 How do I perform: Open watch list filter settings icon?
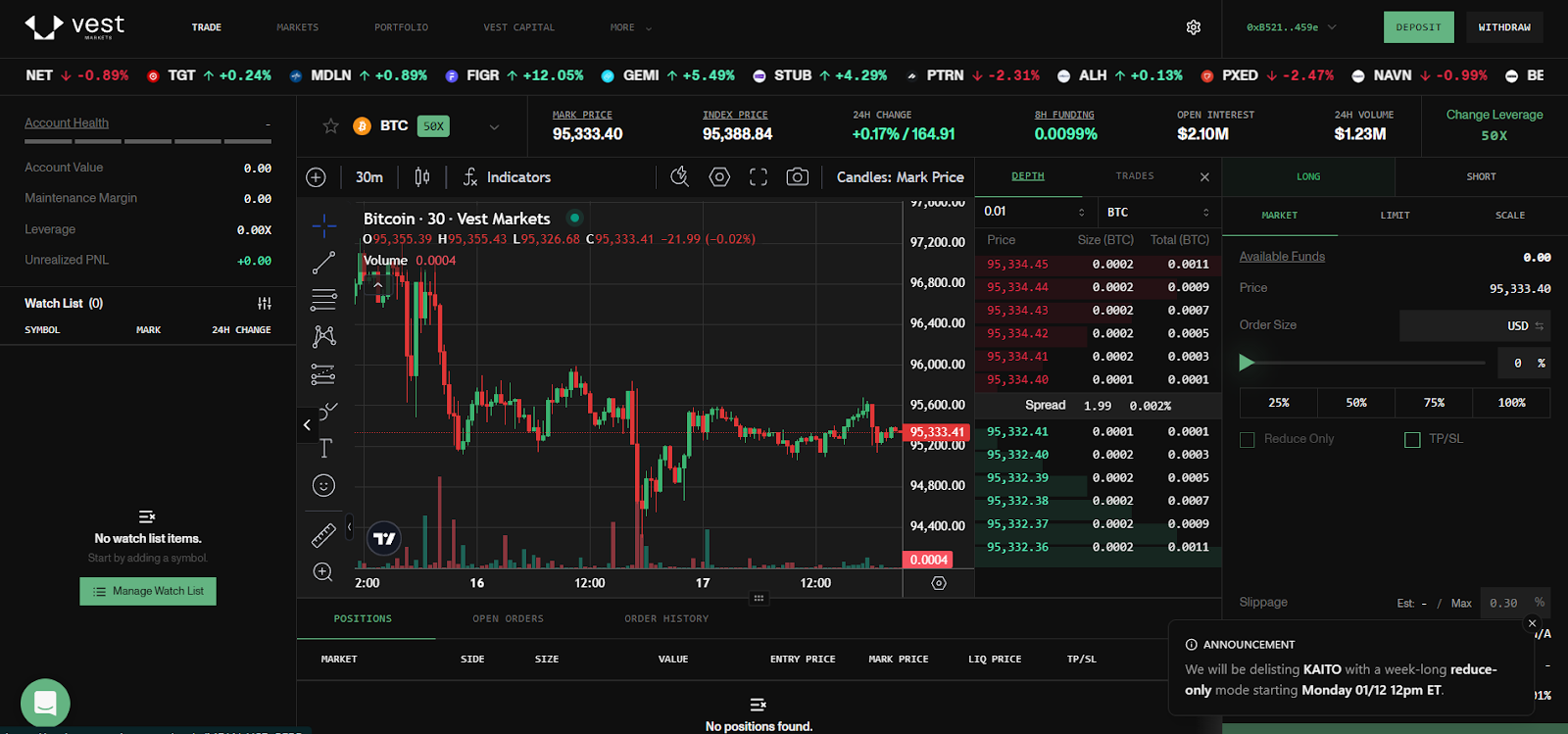coord(265,304)
